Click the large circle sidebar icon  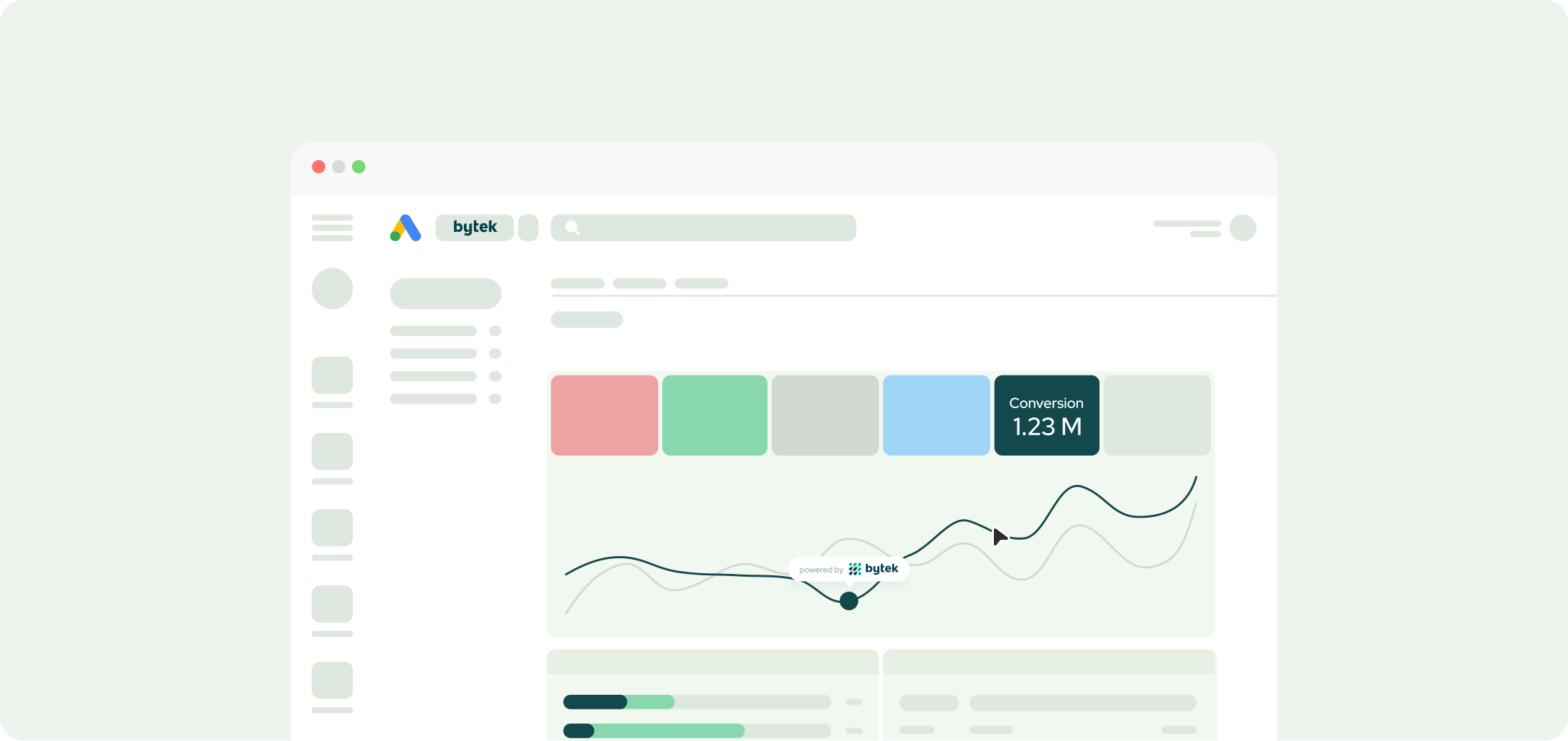(332, 289)
